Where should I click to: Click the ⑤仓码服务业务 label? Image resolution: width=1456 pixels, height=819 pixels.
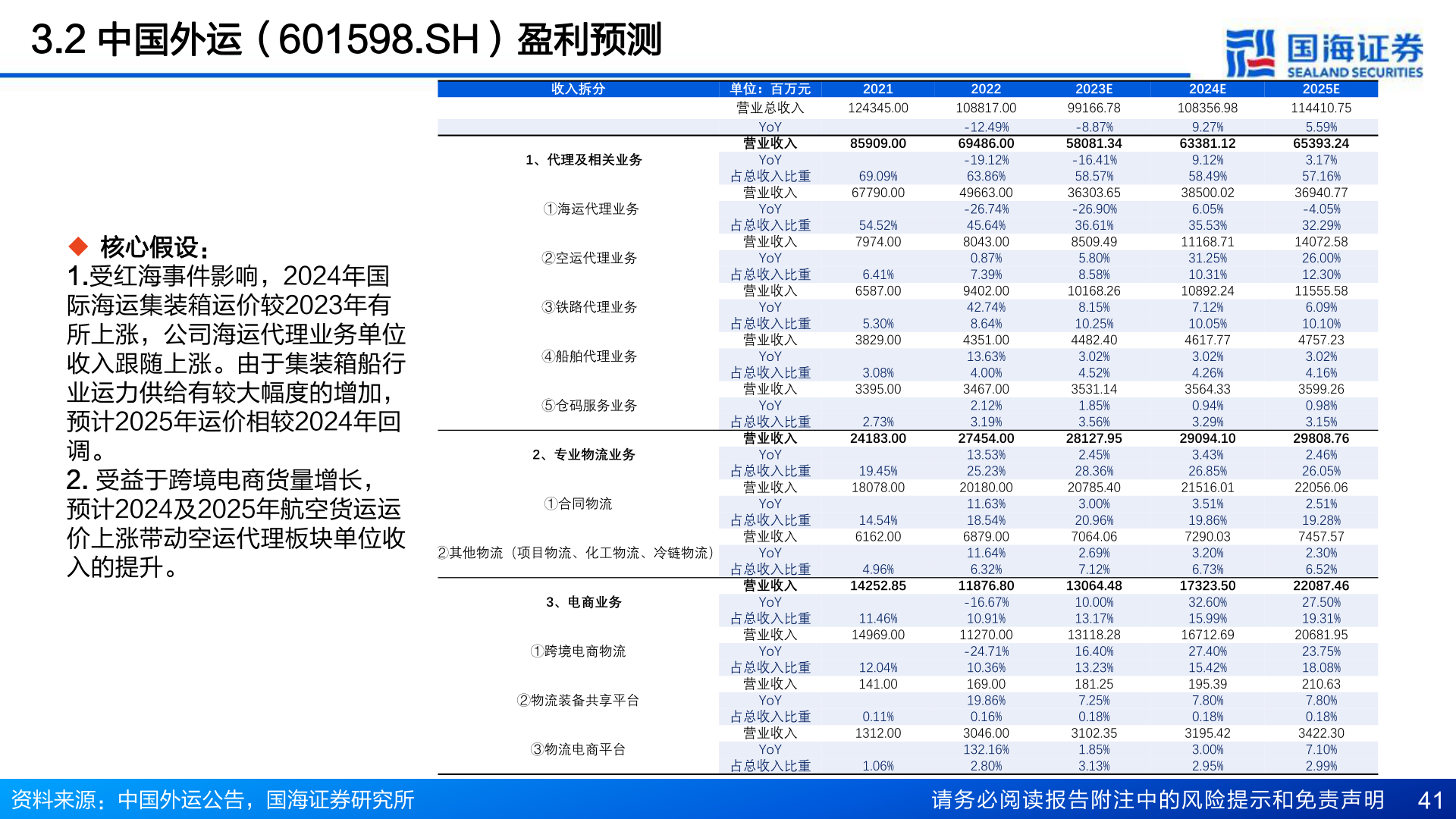[589, 406]
